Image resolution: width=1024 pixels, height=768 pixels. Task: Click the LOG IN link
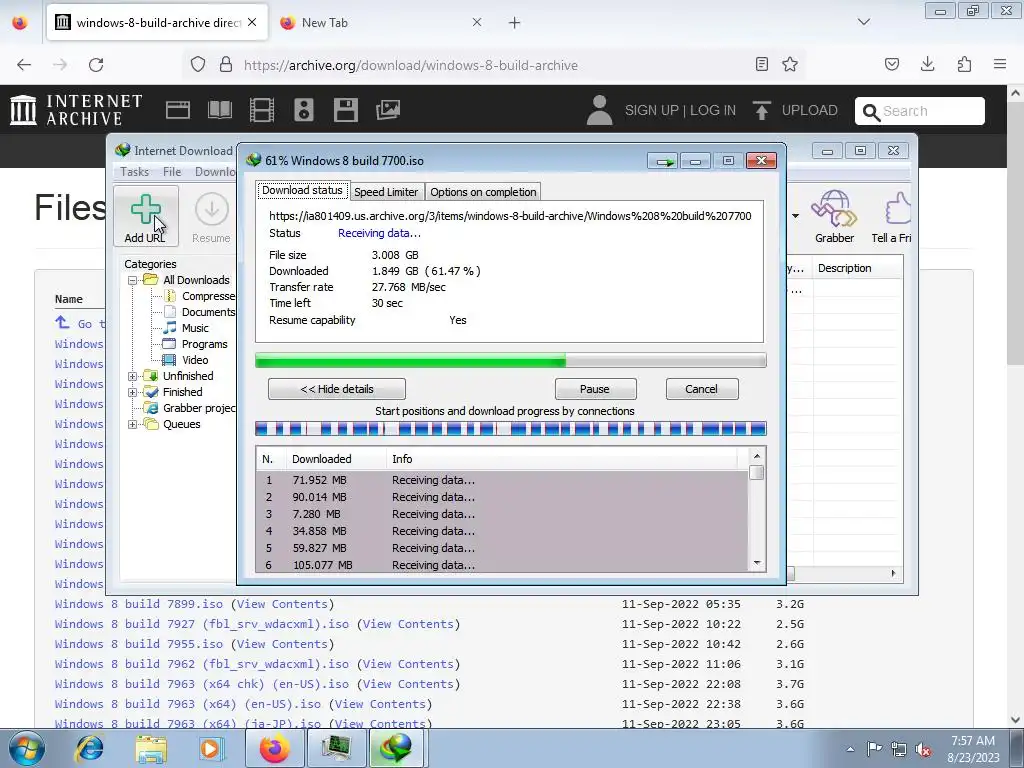712,110
